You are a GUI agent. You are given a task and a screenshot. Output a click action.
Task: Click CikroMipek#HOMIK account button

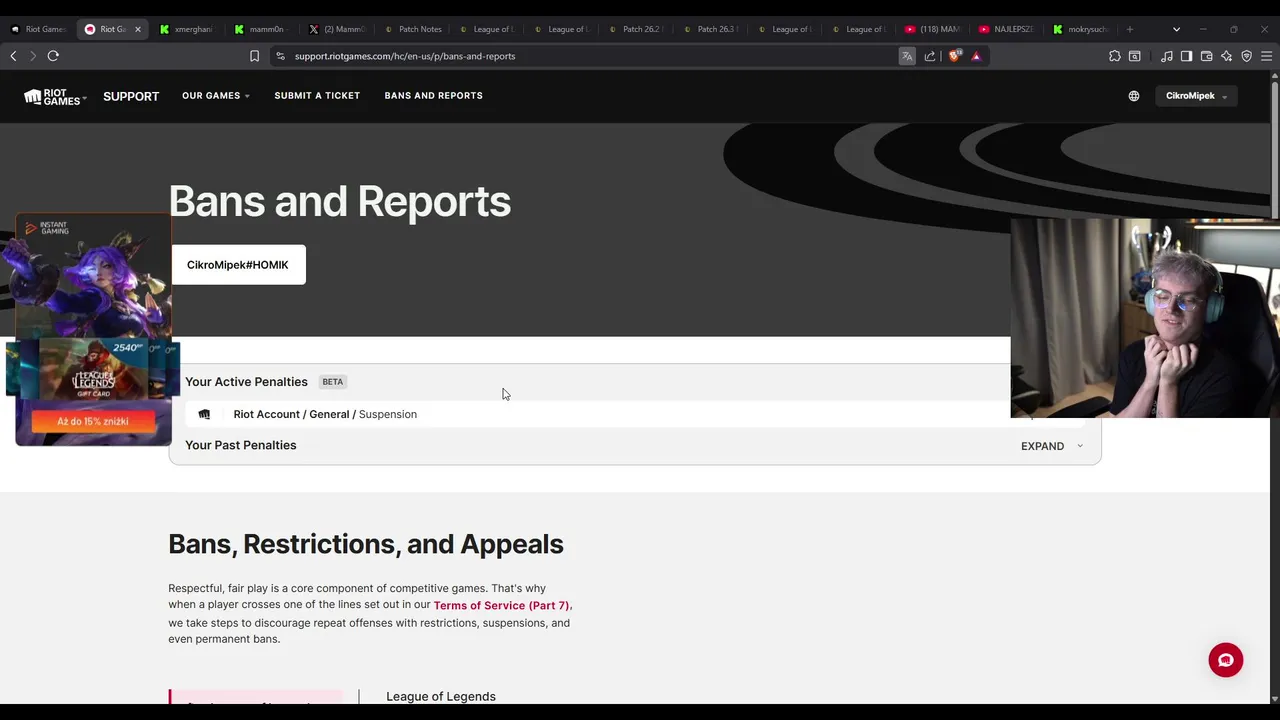click(238, 265)
